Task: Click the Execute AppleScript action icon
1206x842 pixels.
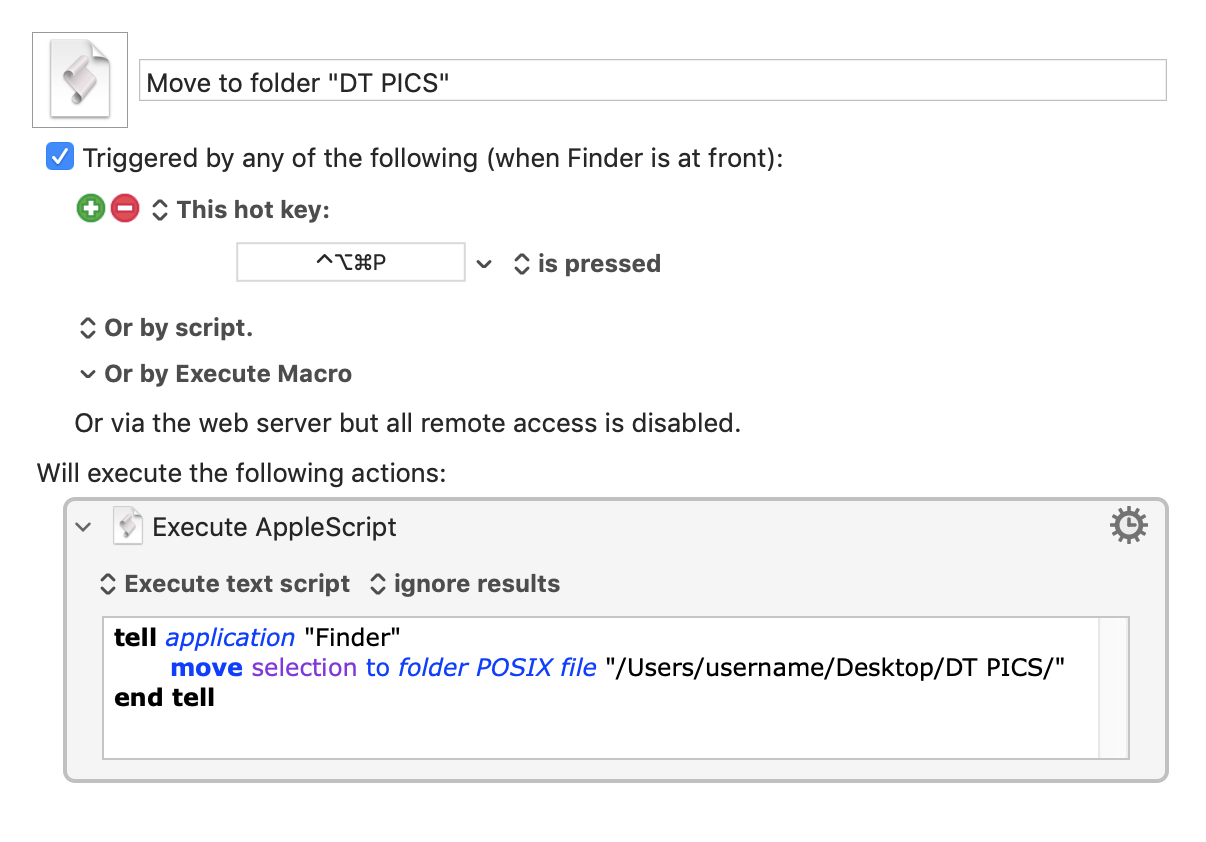Action: pyautogui.click(x=127, y=526)
